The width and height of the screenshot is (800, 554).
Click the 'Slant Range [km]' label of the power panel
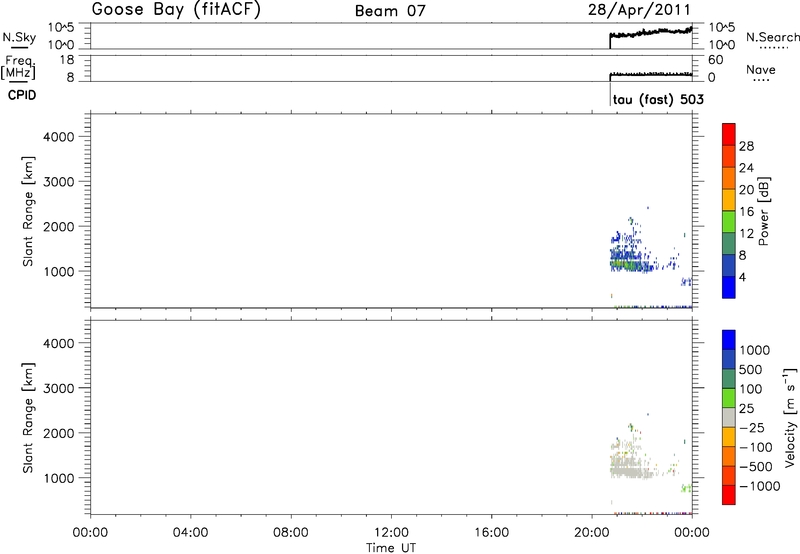click(28, 211)
